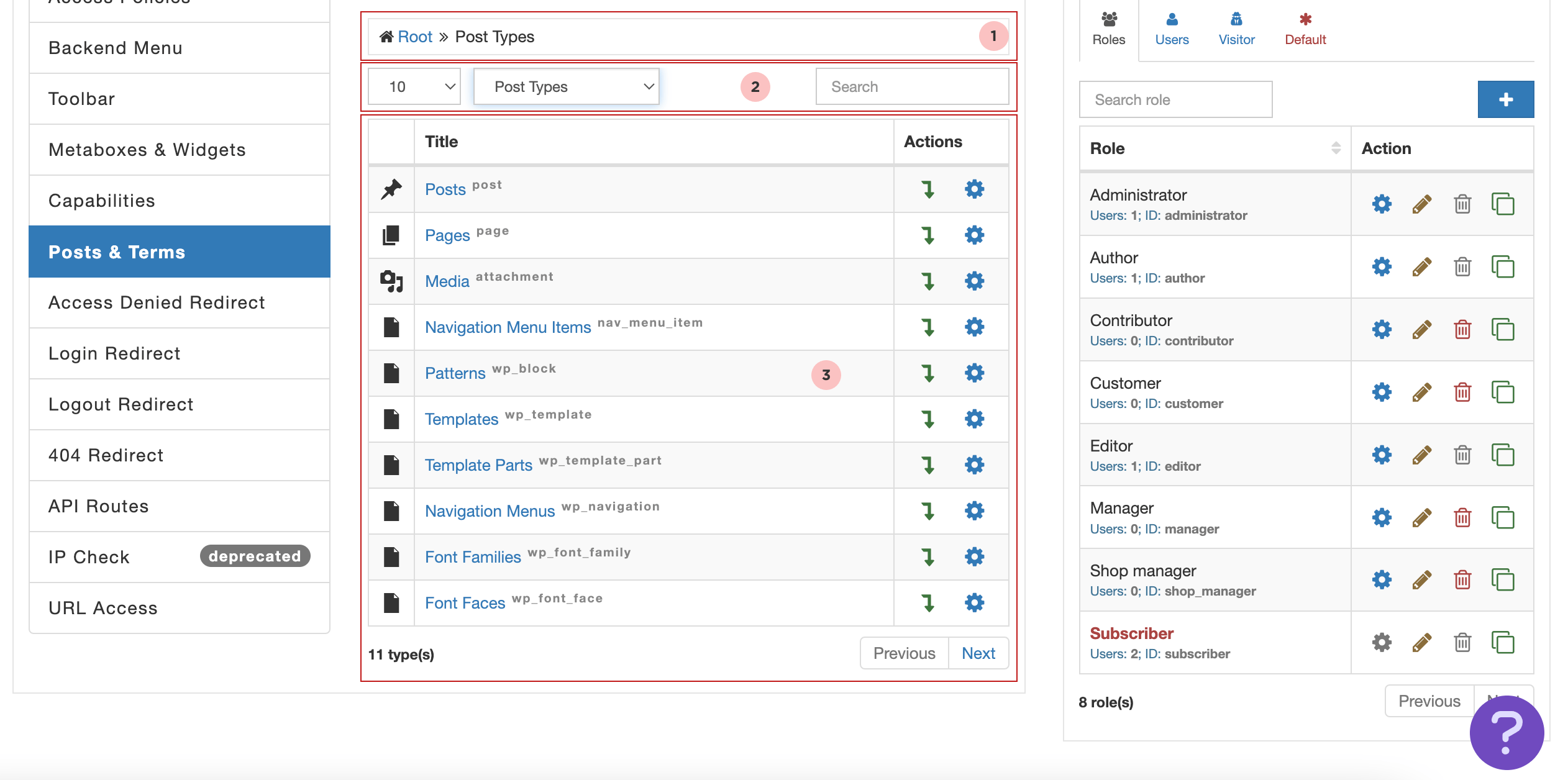Open the deprecated IP Check section
Image resolution: width=1568 pixels, height=780 pixels.
180,557
